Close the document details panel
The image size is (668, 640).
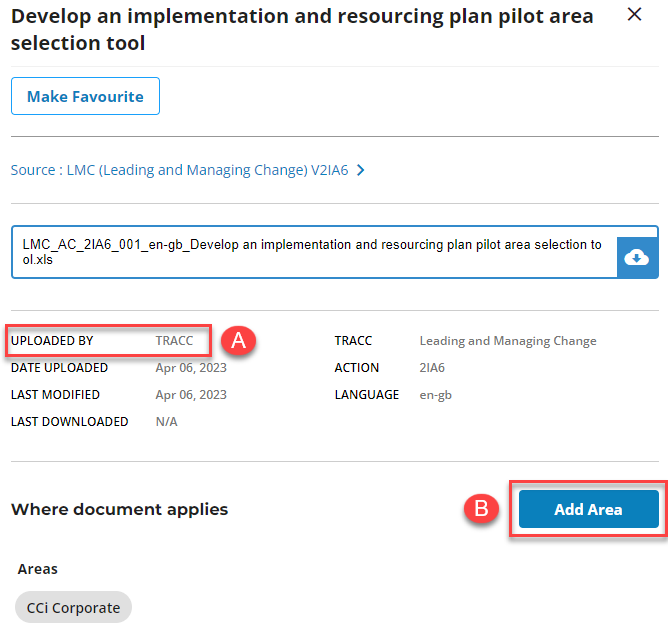point(634,15)
